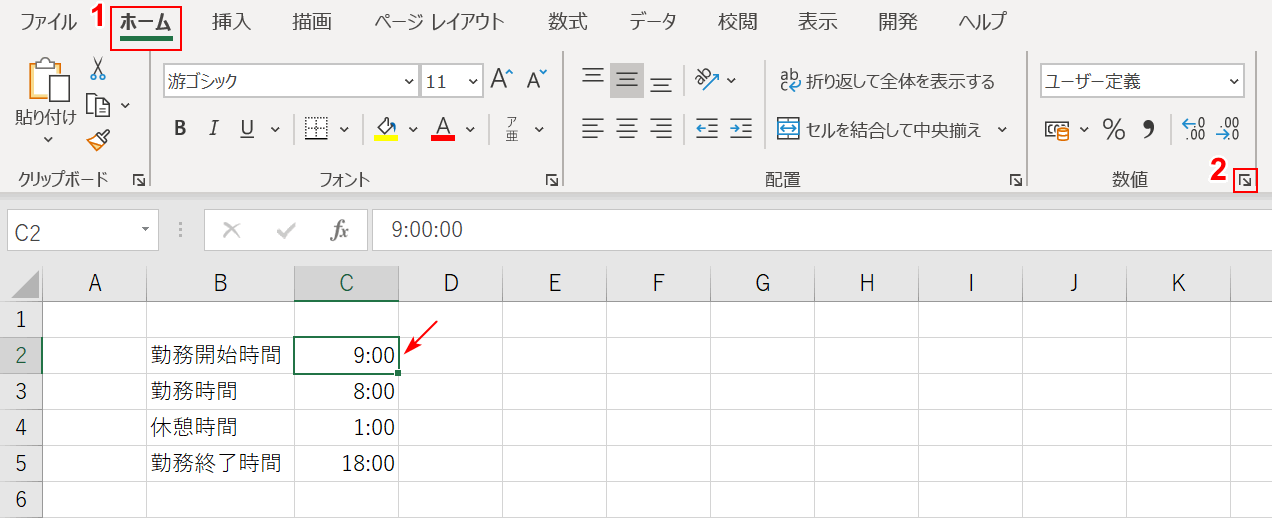Click Insert Function fx button

(340, 231)
